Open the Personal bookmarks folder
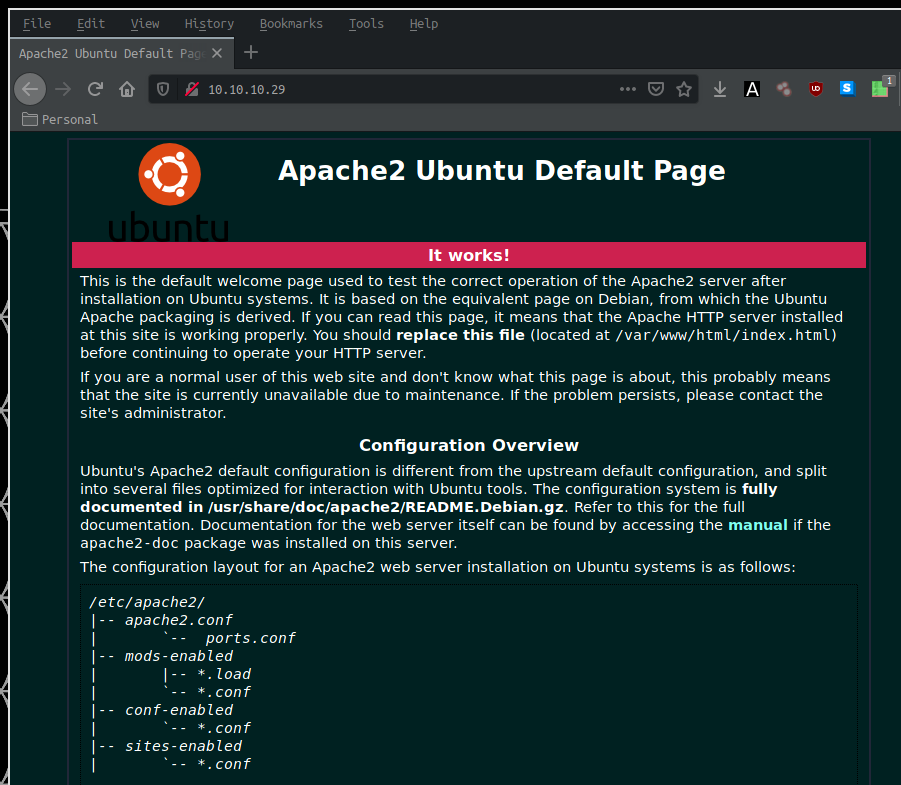This screenshot has height=785, width=901. point(60,120)
